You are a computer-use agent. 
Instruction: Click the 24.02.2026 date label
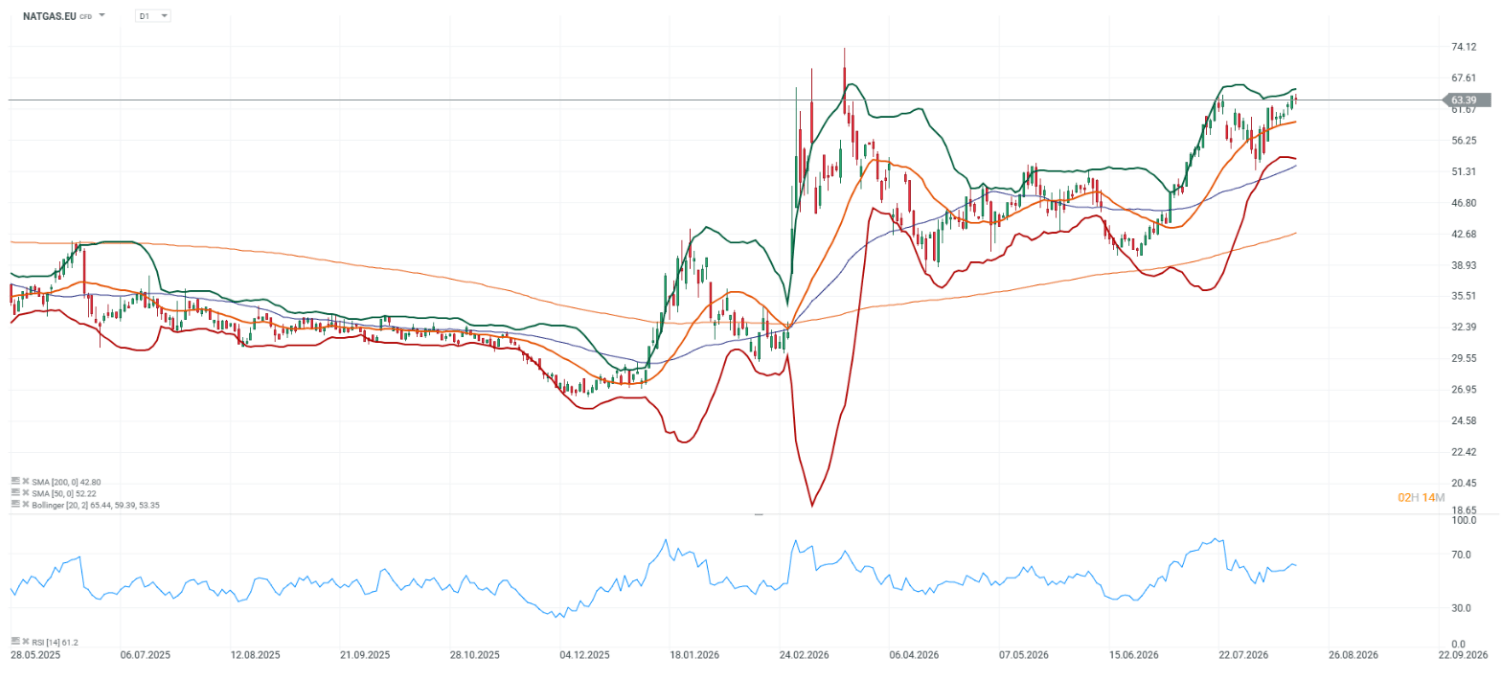pyautogui.click(x=803, y=655)
